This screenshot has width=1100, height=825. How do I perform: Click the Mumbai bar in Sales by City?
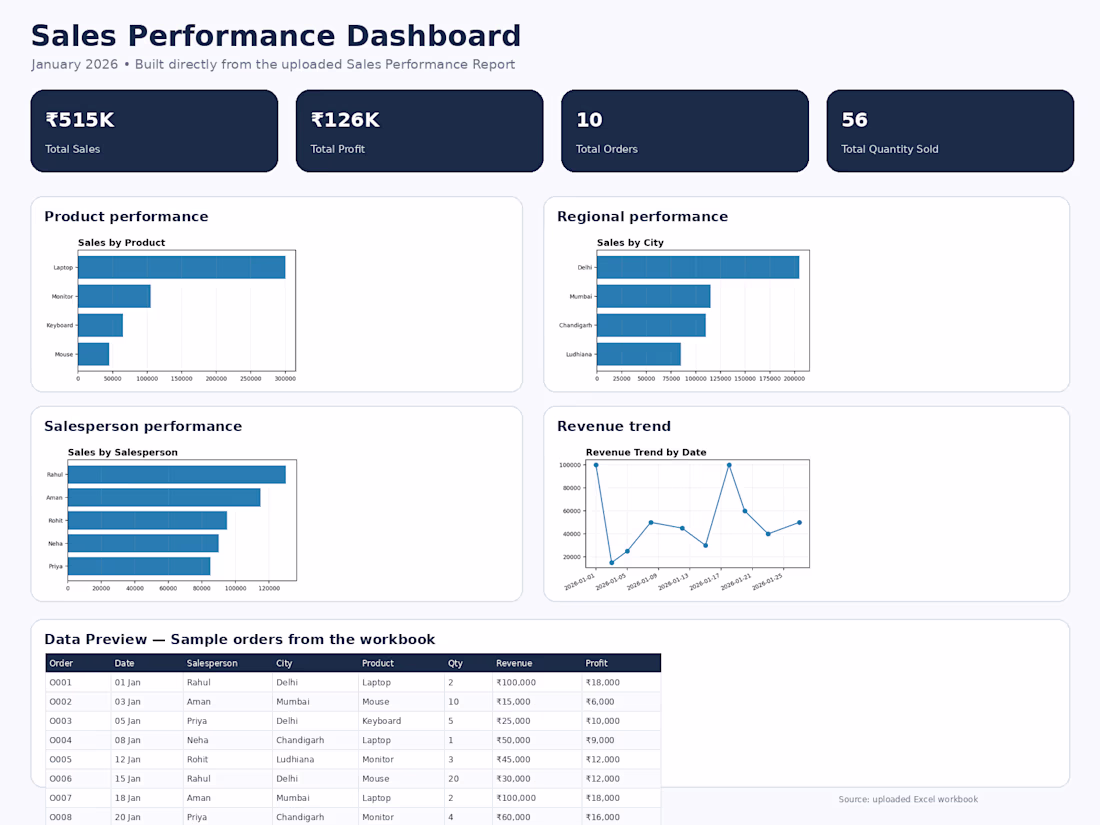pyautogui.click(x=654, y=296)
